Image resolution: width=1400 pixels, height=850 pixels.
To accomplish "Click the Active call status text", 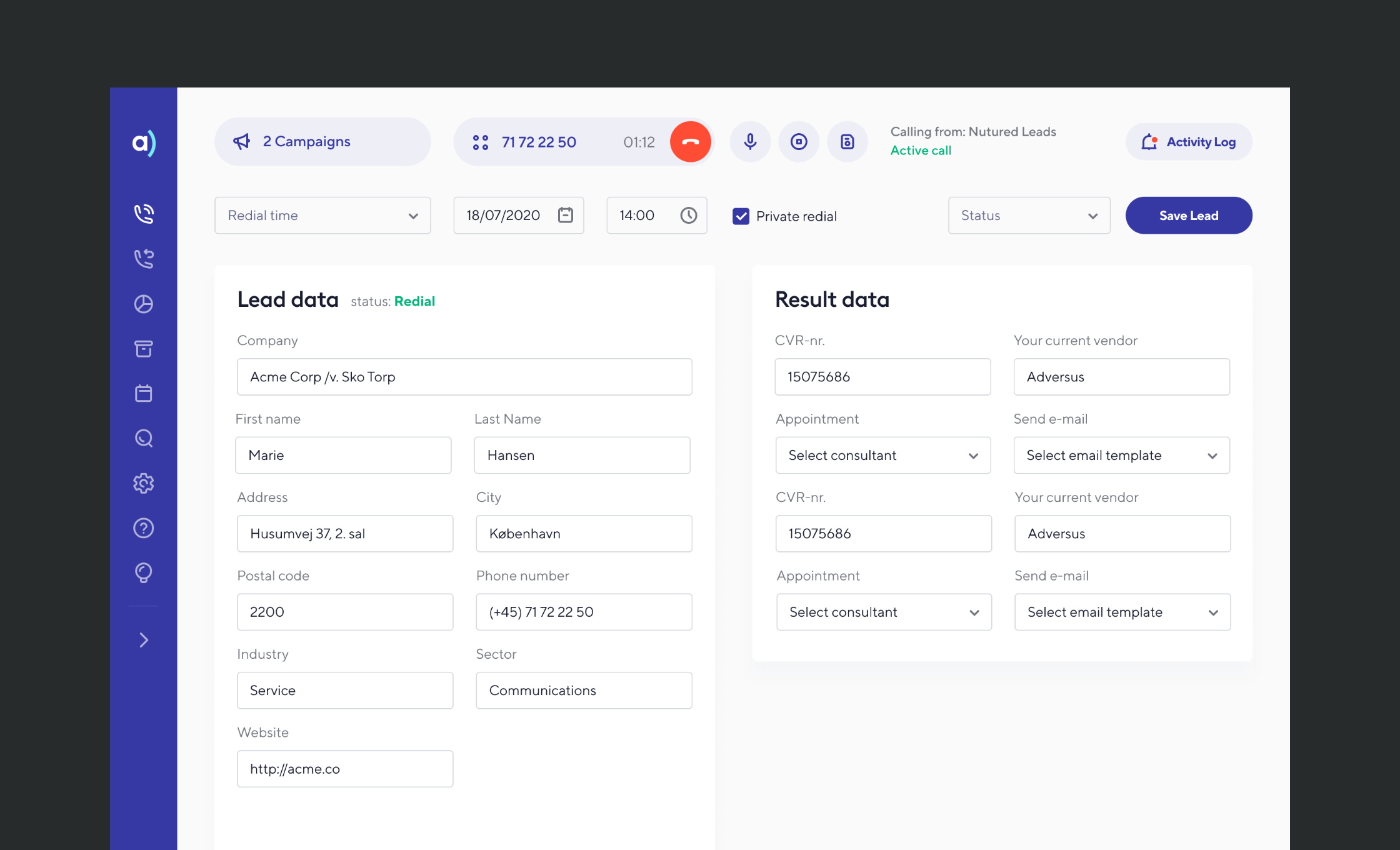I will coord(921,151).
